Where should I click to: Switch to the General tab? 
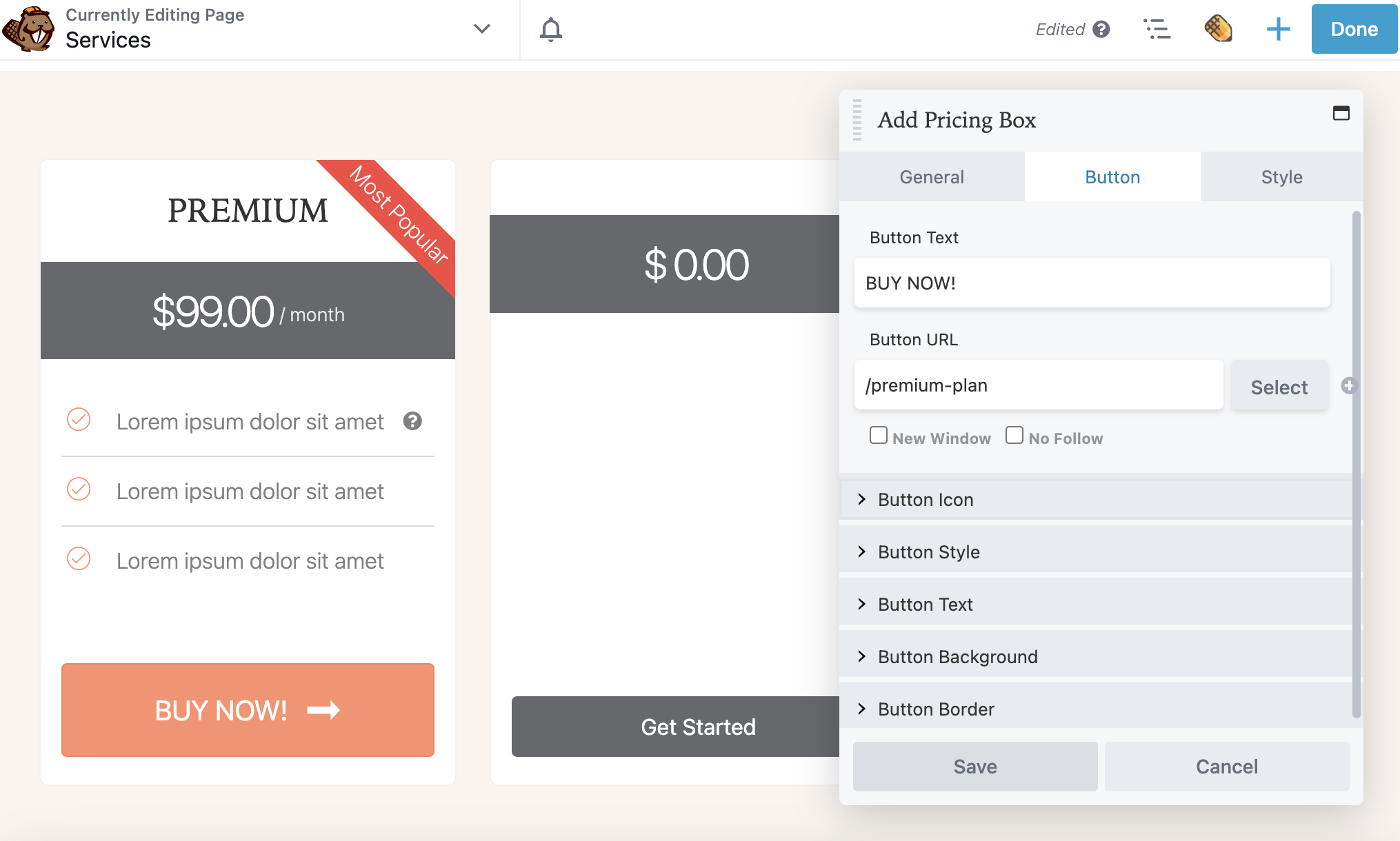click(x=931, y=176)
